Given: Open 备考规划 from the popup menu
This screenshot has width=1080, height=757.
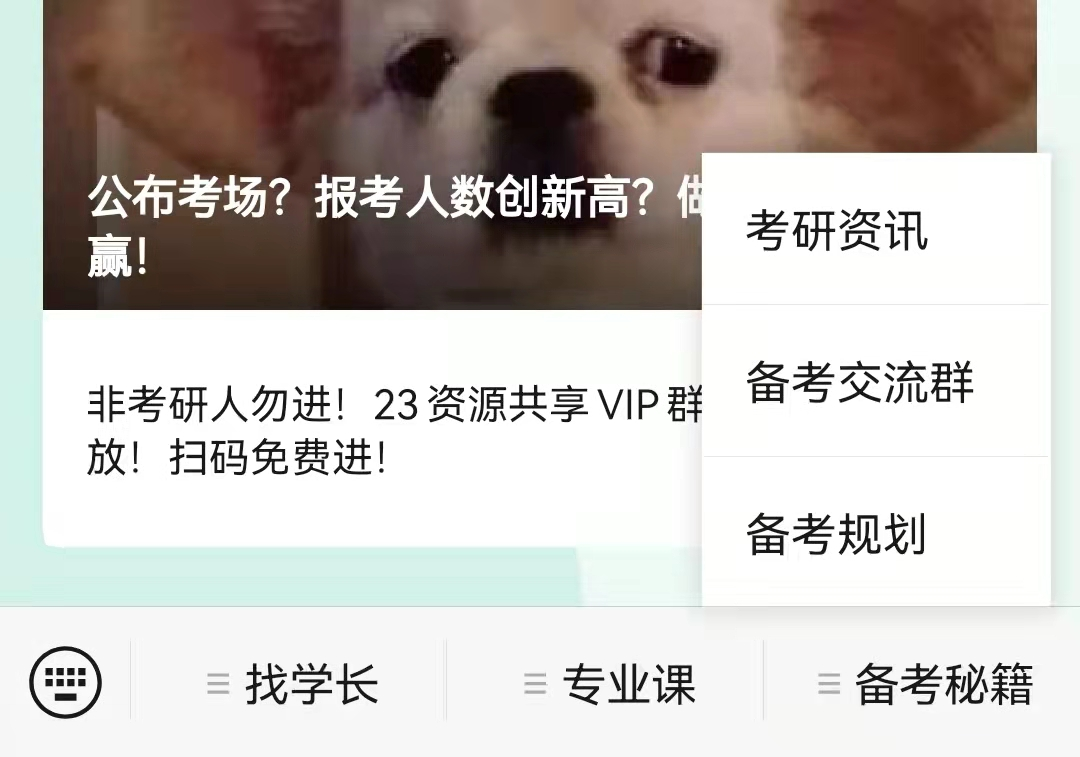Looking at the screenshot, I should (876, 532).
